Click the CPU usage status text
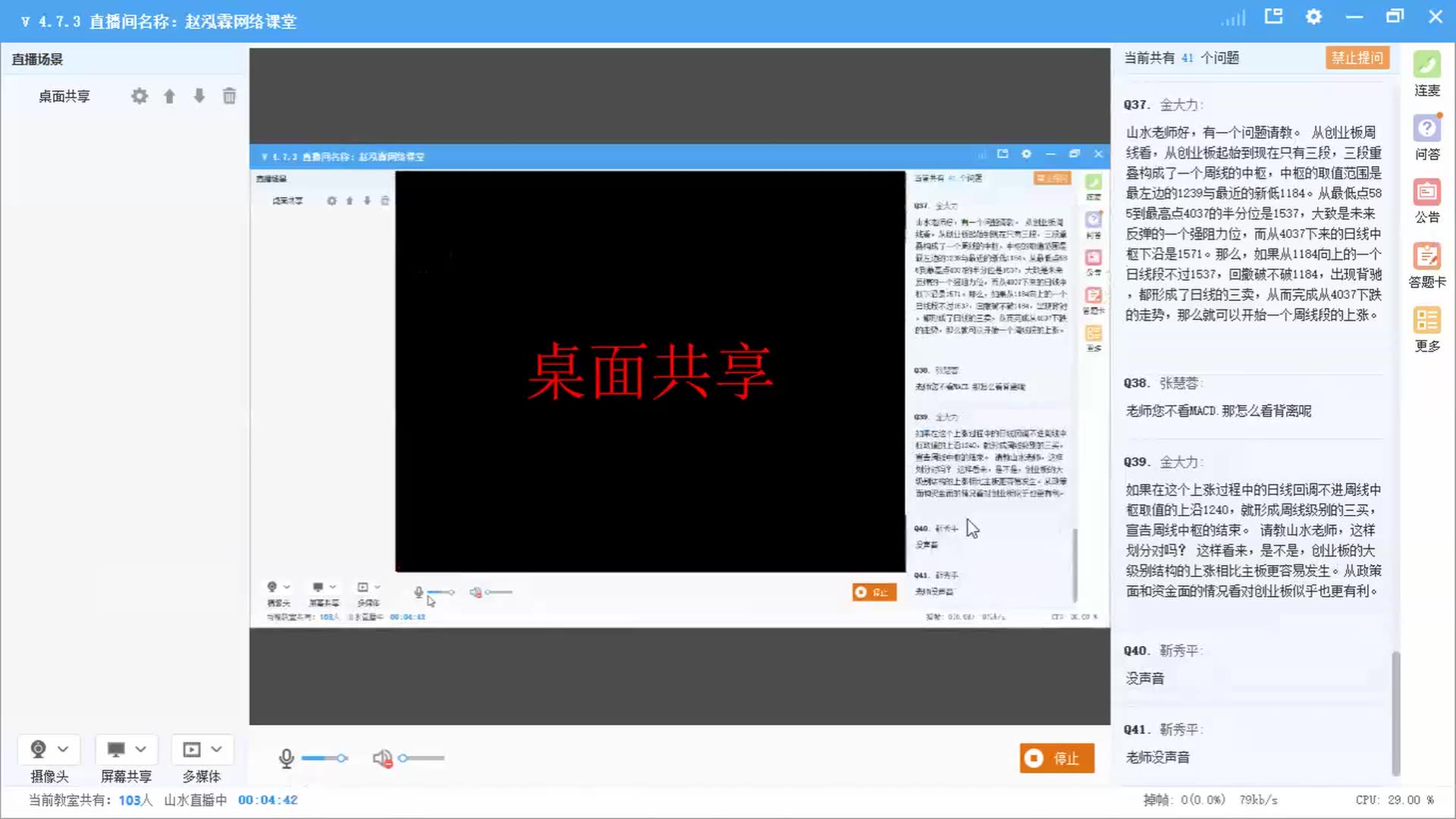This screenshot has height=819, width=1456. coord(1395,800)
